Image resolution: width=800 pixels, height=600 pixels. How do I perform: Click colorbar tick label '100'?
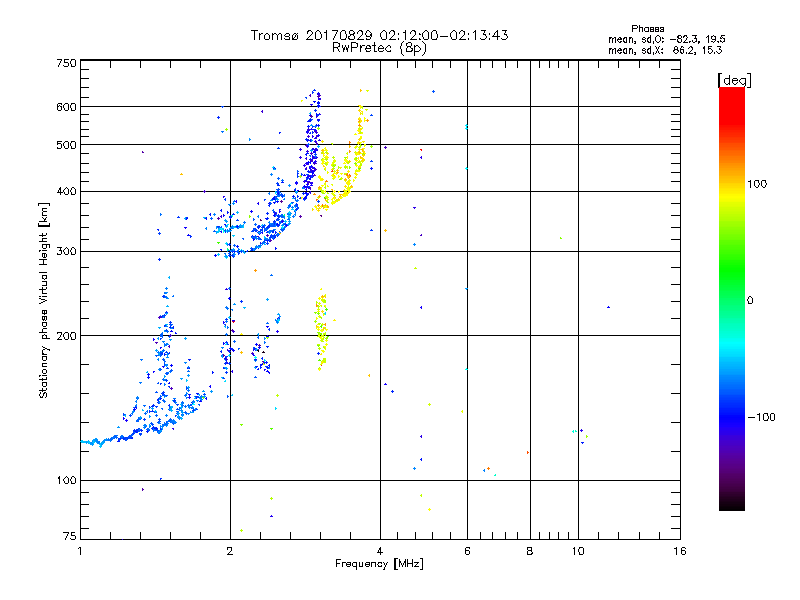click(x=757, y=184)
